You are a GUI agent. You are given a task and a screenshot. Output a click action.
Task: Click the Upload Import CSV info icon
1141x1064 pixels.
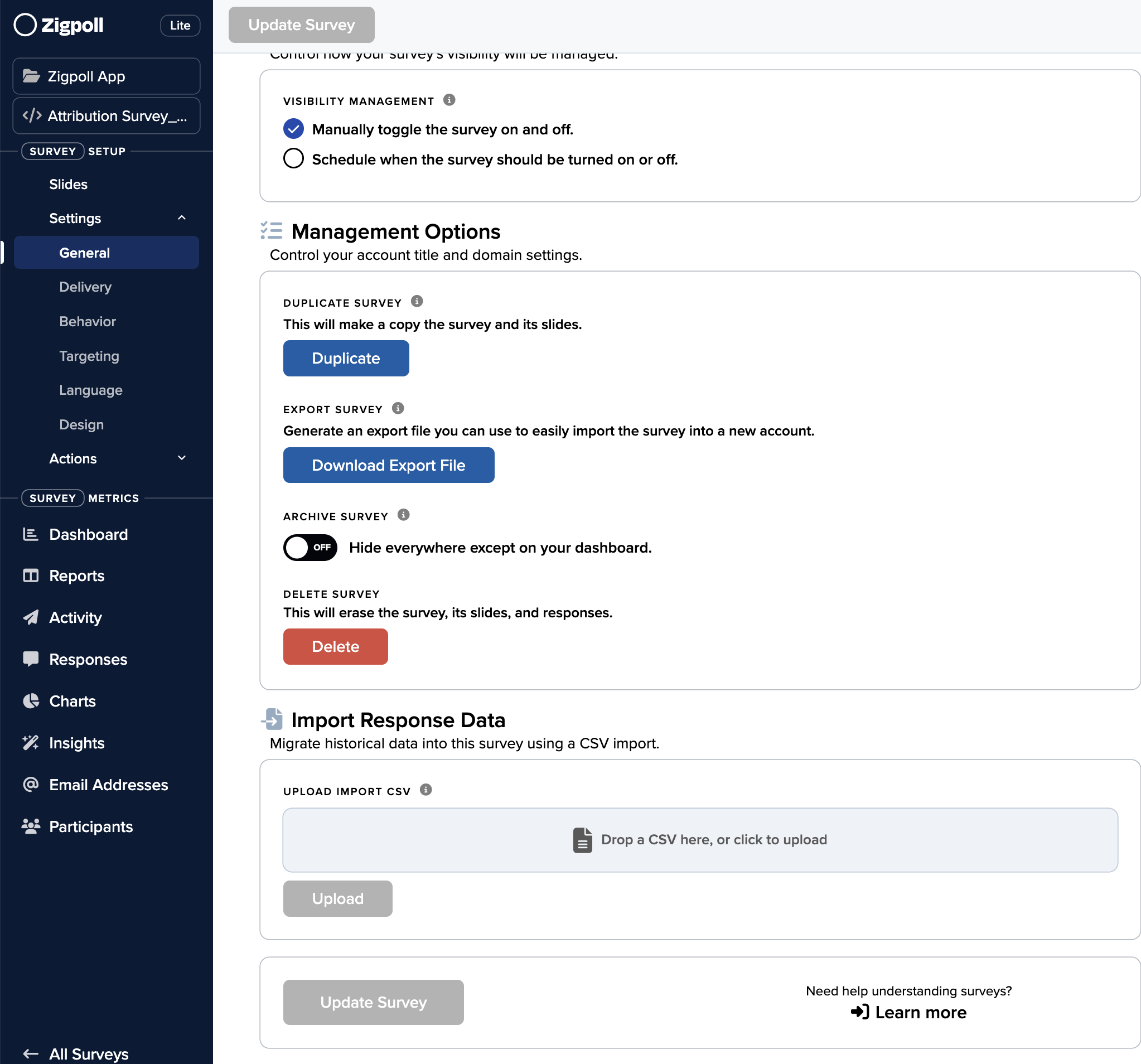pos(426,790)
